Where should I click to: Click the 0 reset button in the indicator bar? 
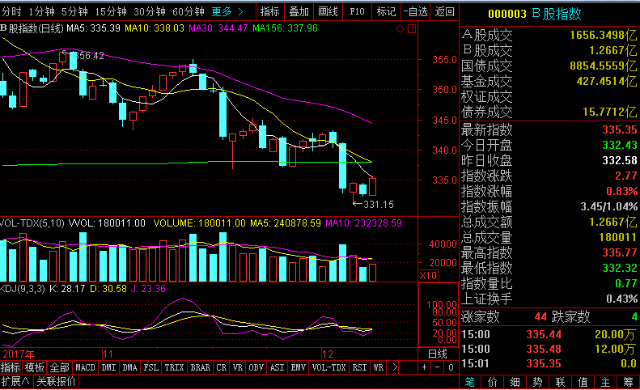click(x=451, y=367)
